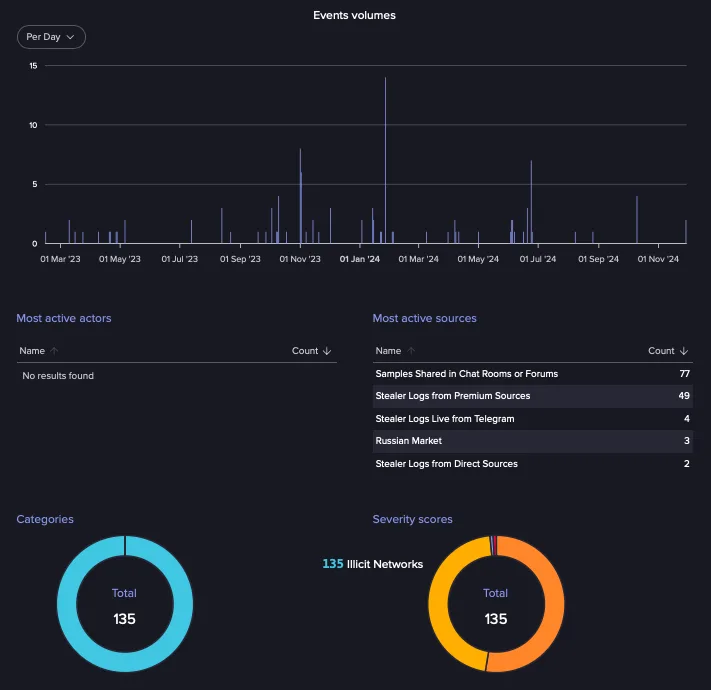Sort sources by Name arrow icon

[410, 351]
